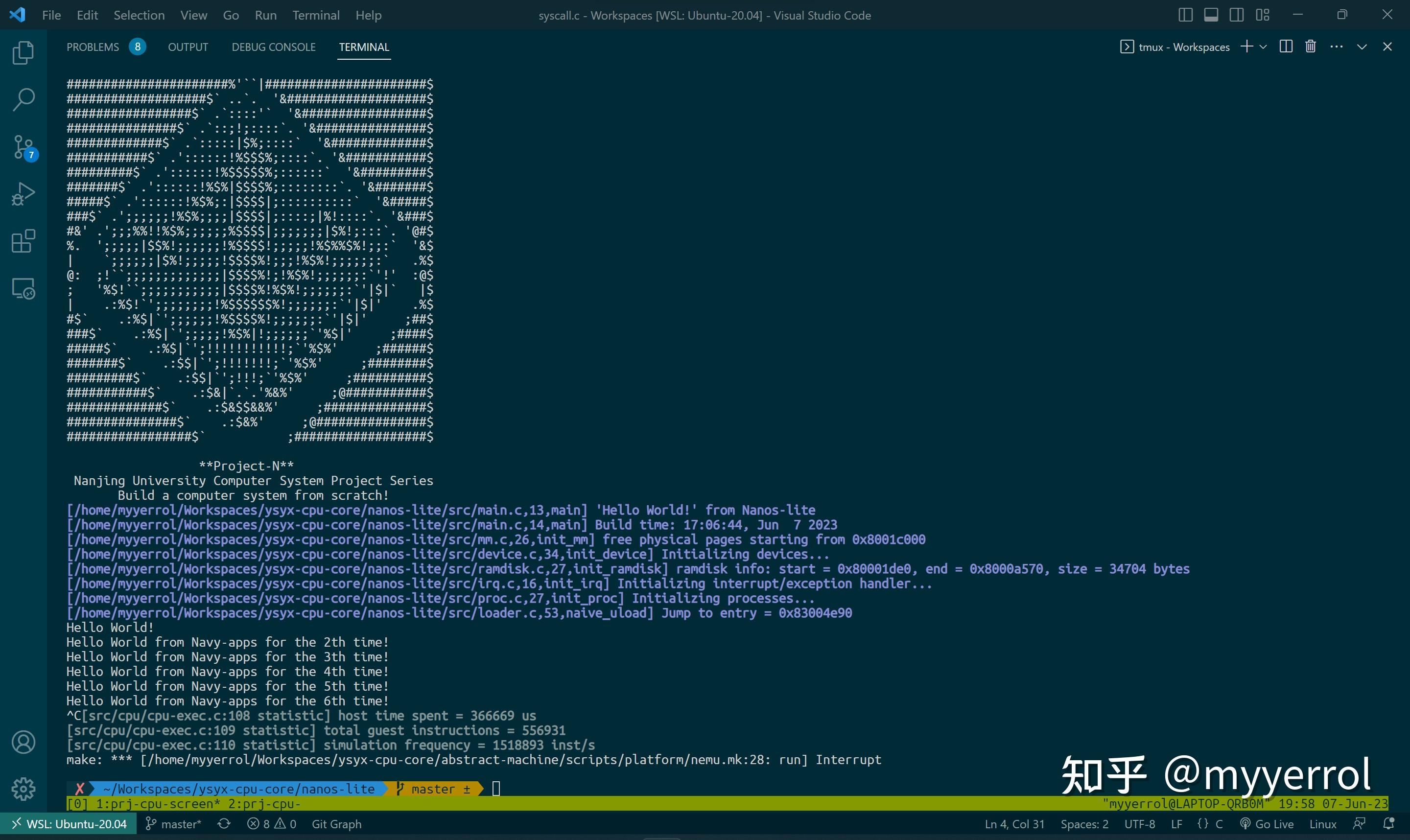Toggle primary side bar layout button
This screenshot has width=1410, height=840.
pos(1185,15)
